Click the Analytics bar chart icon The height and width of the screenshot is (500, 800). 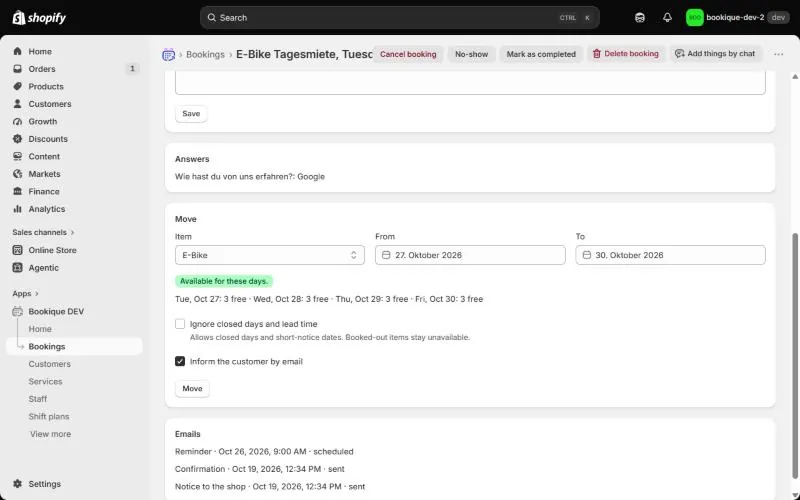(17, 209)
